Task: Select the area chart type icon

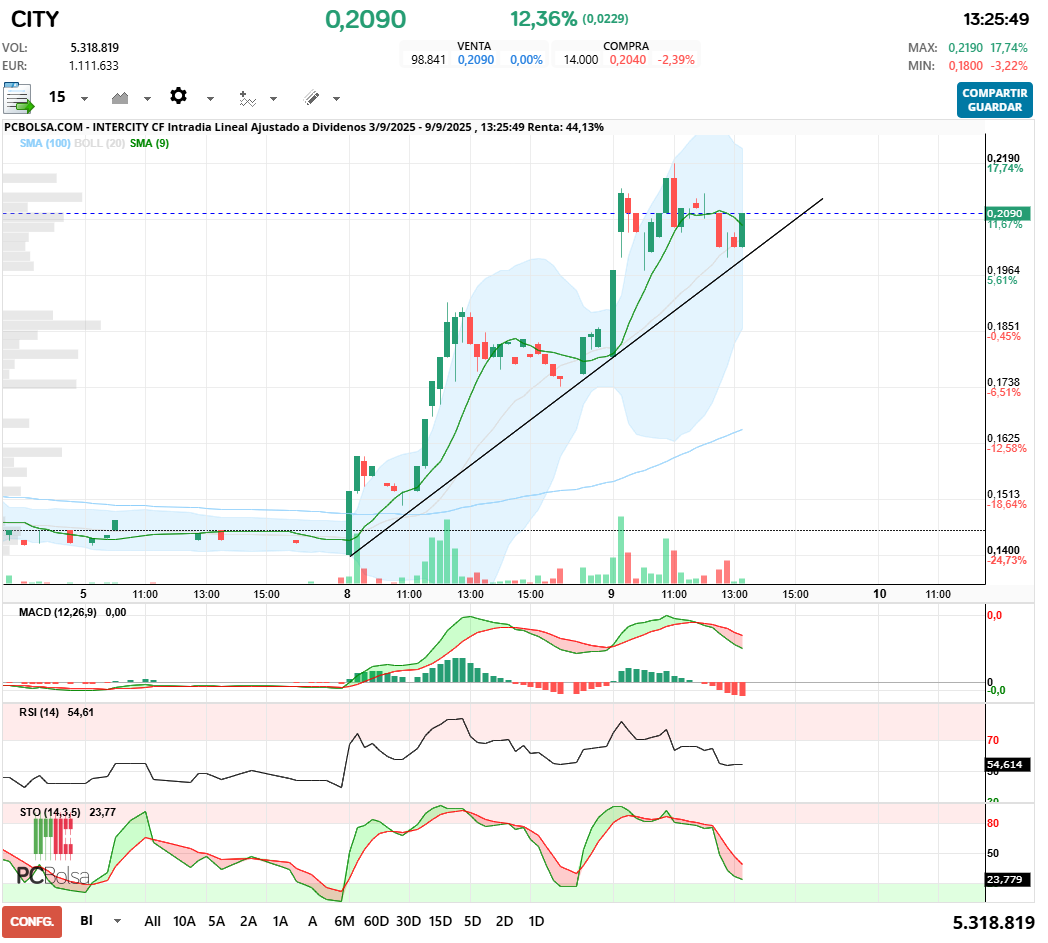Action: pos(120,98)
